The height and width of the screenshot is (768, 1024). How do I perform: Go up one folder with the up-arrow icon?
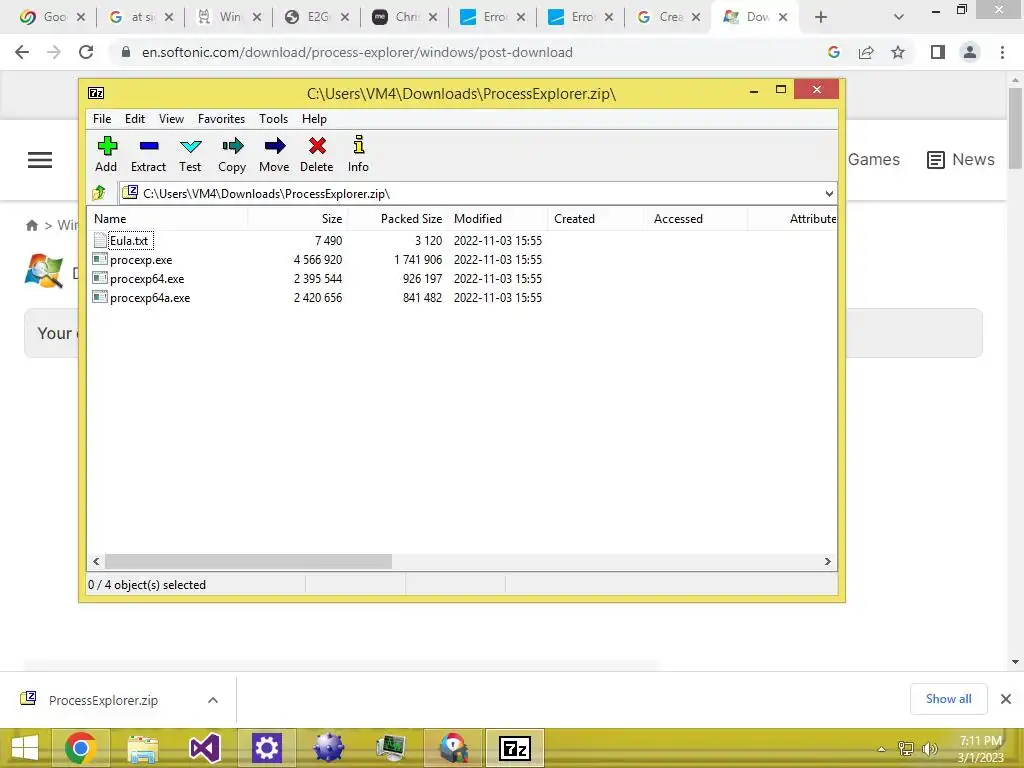click(x=99, y=193)
